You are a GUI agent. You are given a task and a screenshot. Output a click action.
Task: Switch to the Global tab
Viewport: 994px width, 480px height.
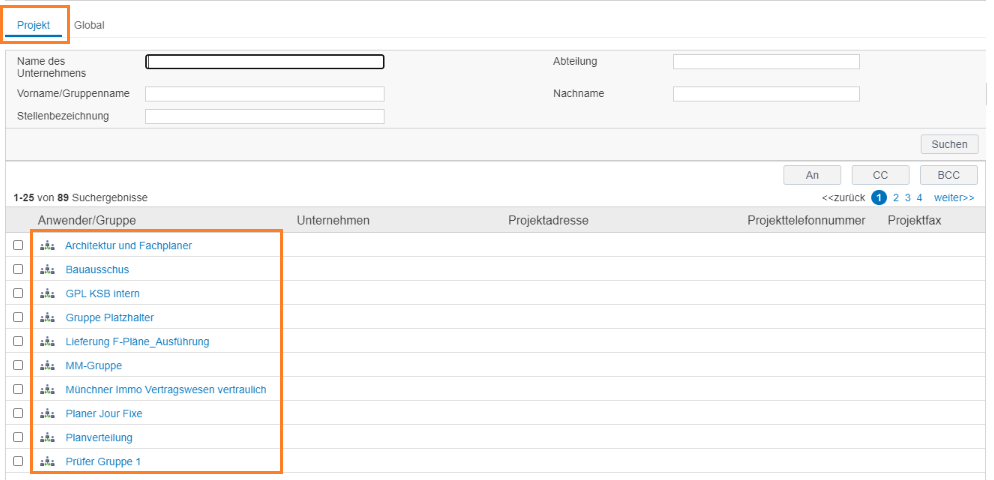(89, 25)
